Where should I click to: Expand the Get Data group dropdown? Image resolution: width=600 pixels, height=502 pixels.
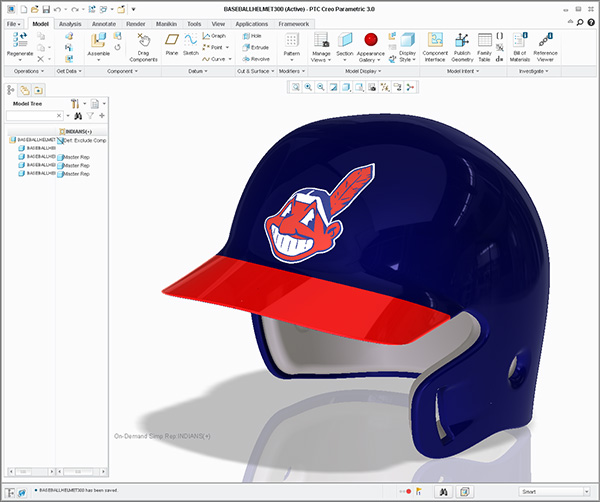[69, 71]
